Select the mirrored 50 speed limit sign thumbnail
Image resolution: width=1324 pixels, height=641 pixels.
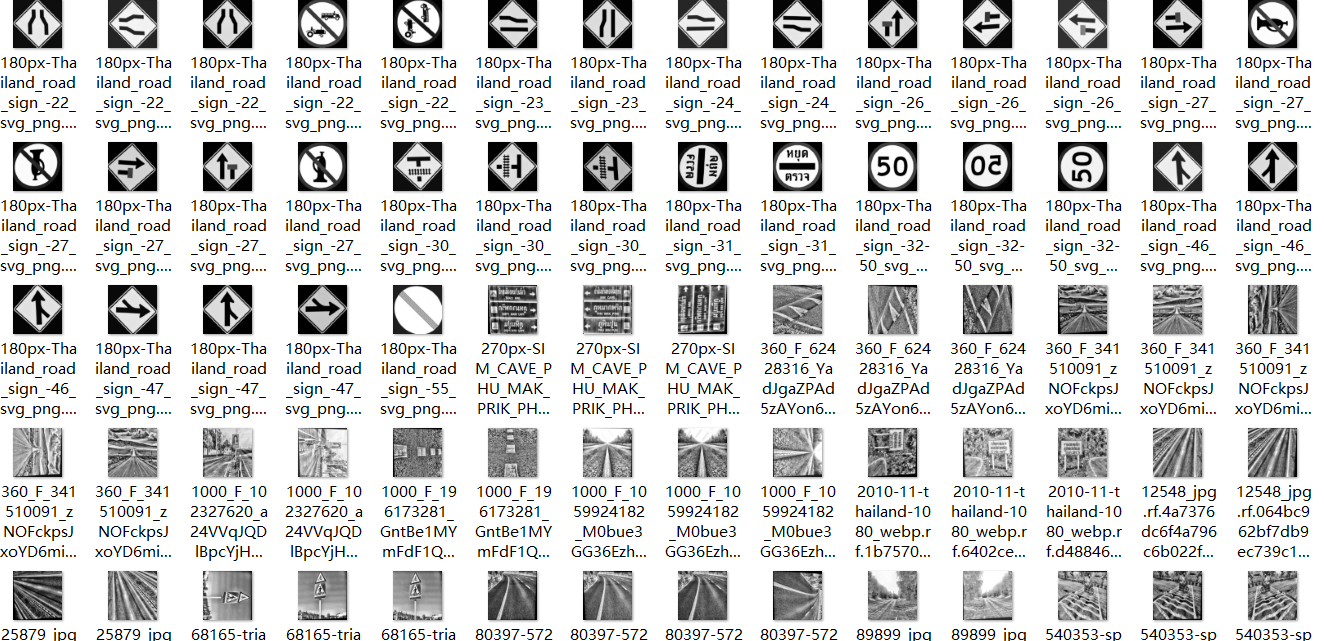tap(988, 167)
